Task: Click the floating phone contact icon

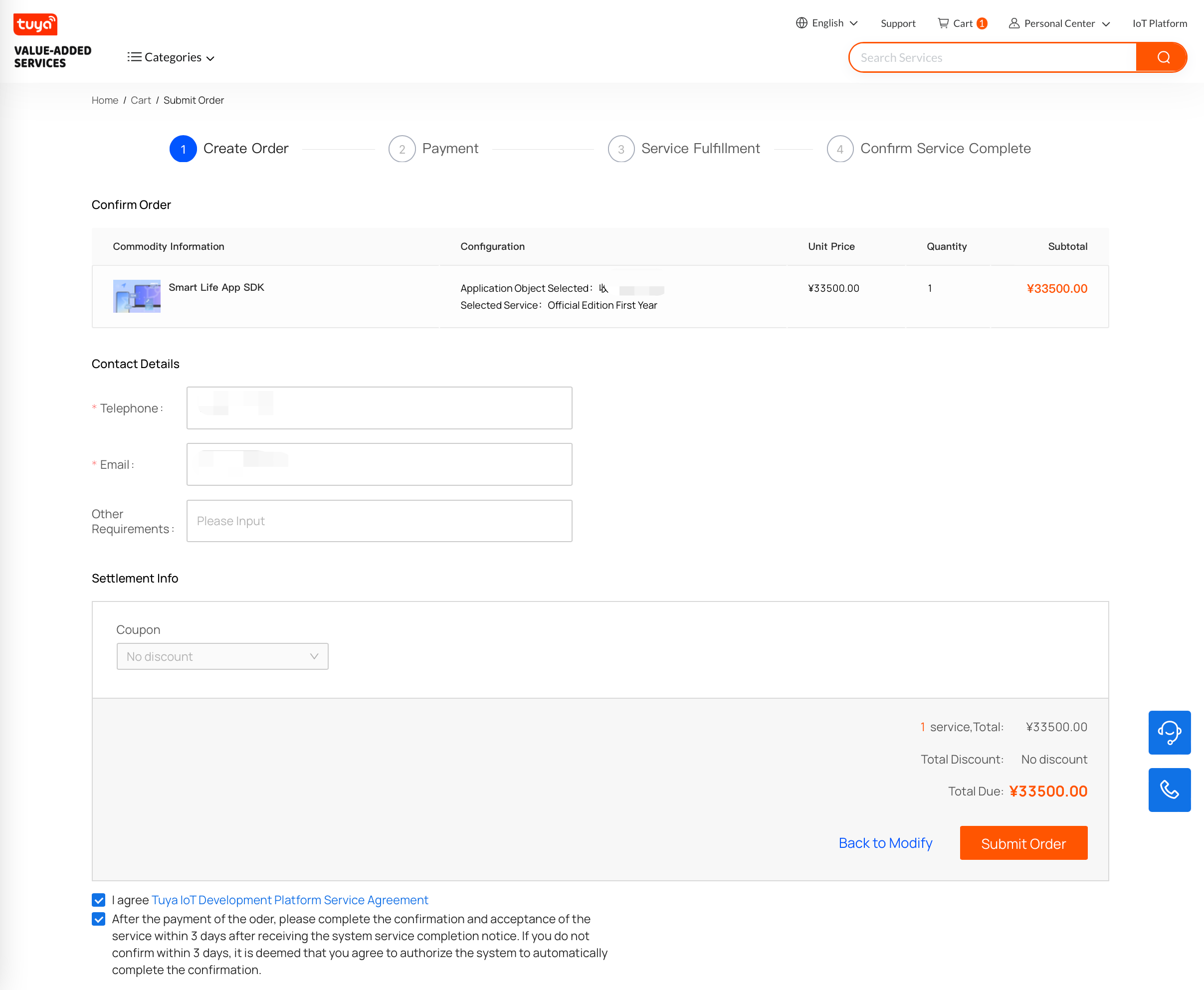Action: coord(1170,790)
